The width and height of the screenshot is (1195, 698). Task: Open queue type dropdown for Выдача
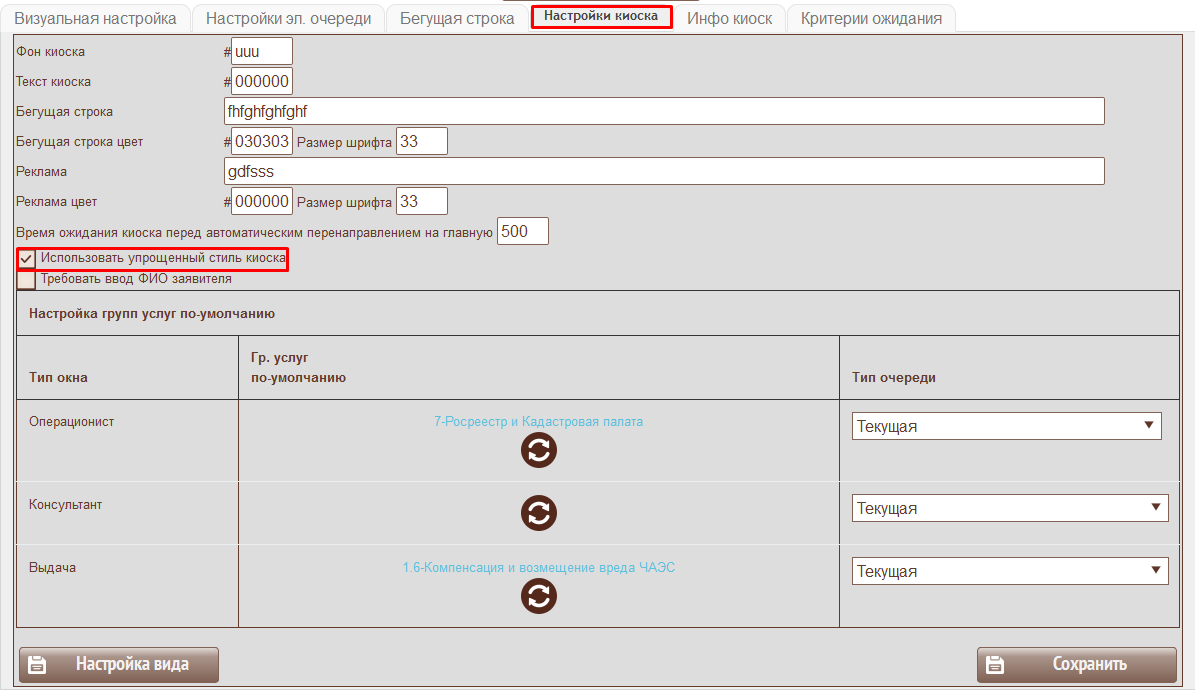(1009, 571)
